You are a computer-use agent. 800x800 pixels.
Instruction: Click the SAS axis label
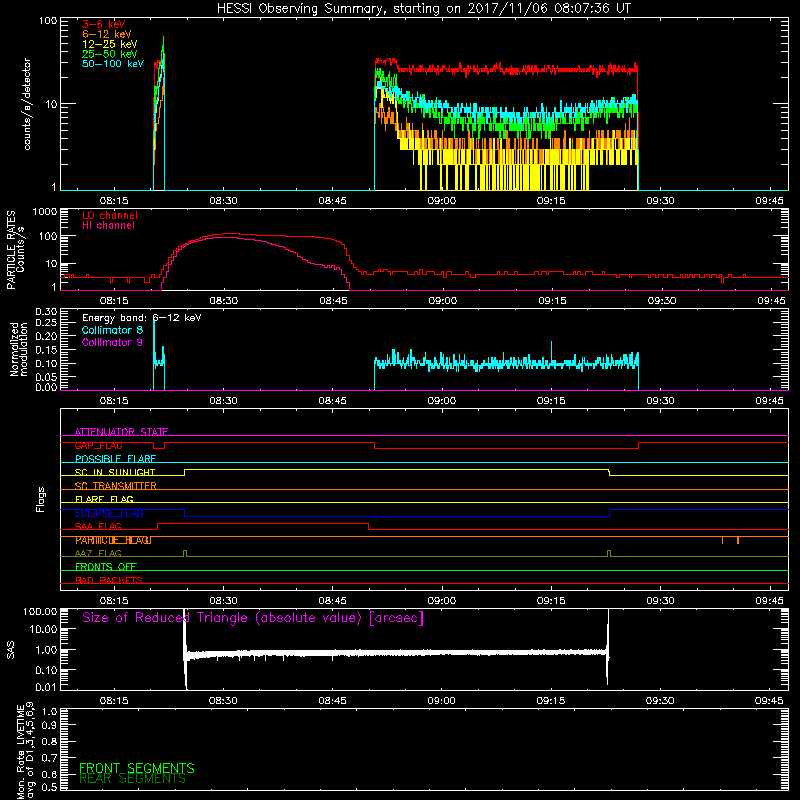point(11,650)
